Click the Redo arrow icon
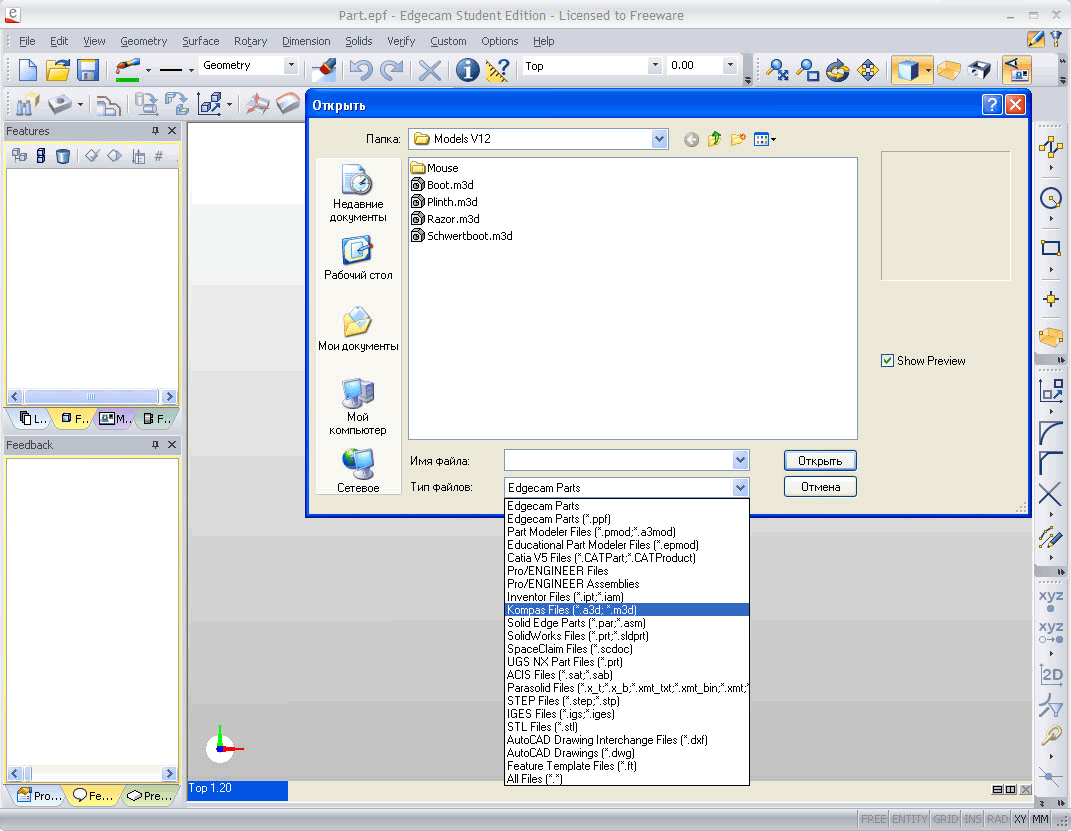The image size is (1071, 831). (391, 70)
